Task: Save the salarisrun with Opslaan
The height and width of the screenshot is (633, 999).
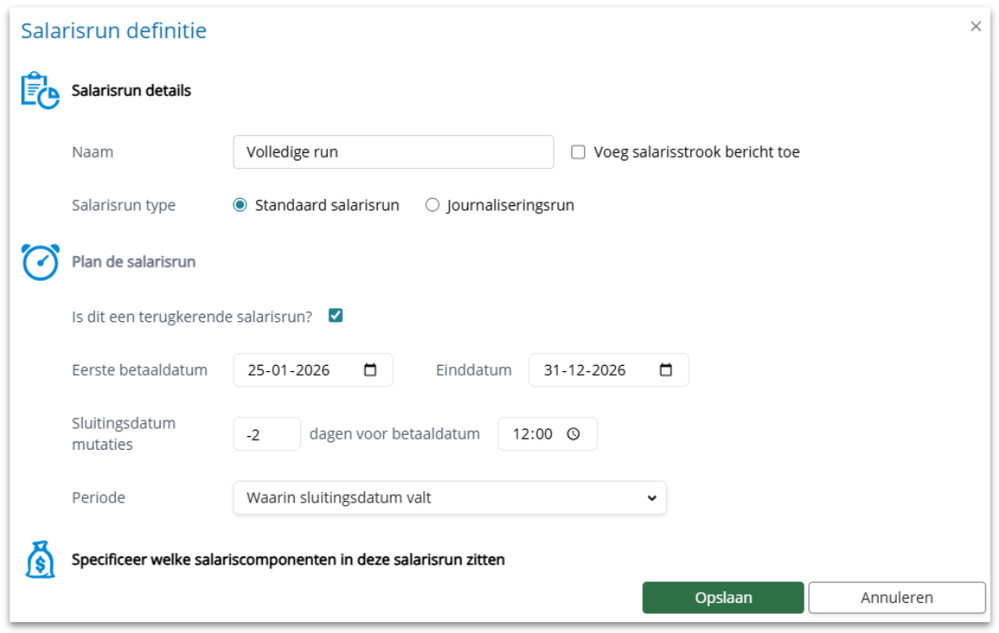Action: (723, 597)
